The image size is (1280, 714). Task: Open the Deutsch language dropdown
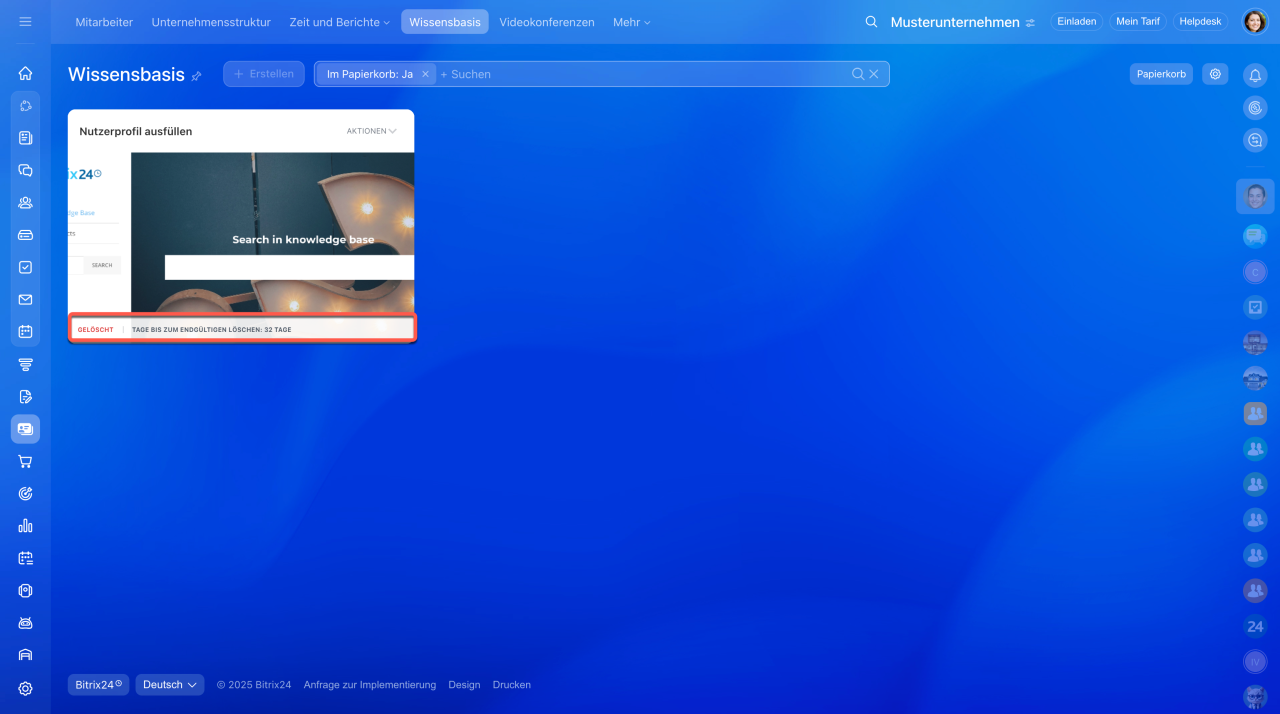(x=170, y=685)
